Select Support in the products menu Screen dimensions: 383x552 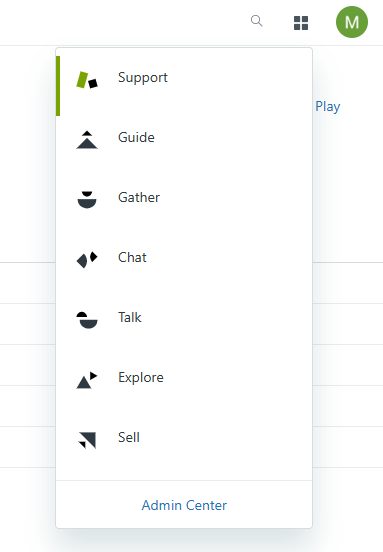click(x=184, y=86)
